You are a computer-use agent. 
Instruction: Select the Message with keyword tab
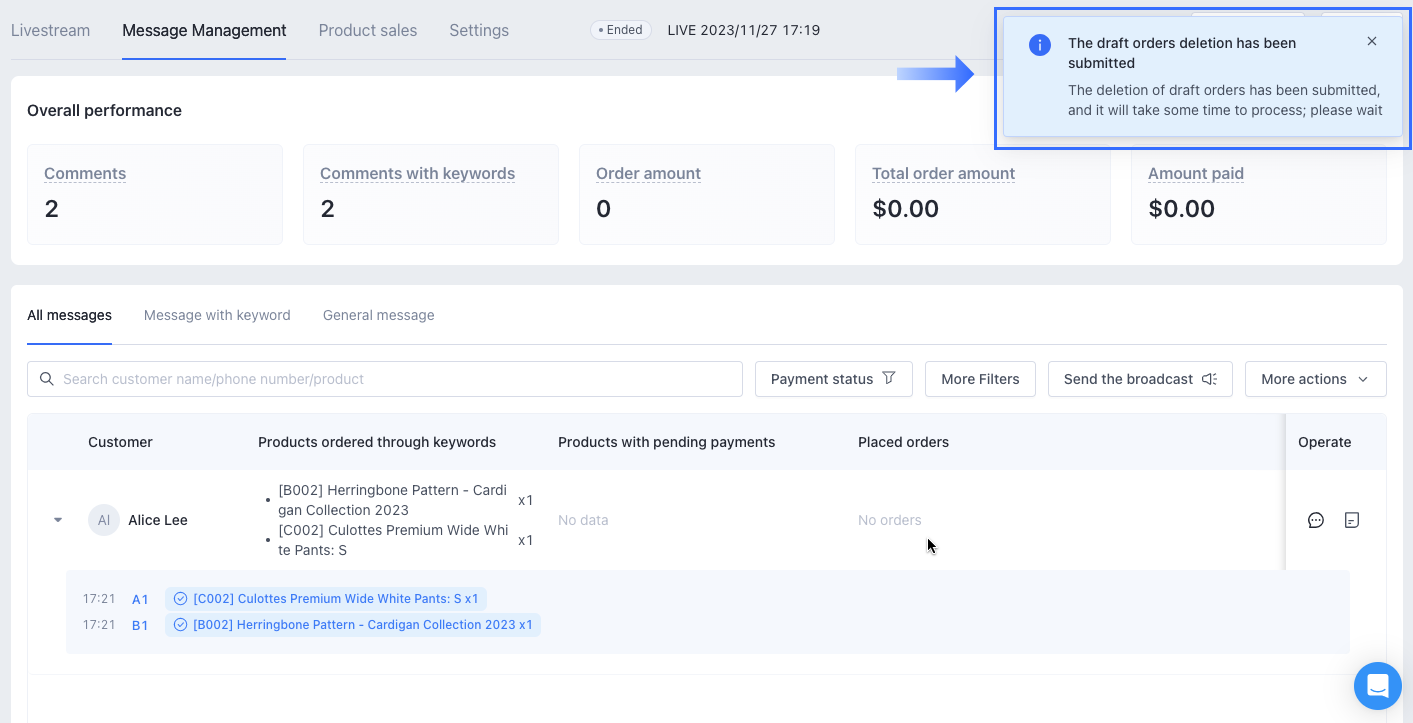217,315
